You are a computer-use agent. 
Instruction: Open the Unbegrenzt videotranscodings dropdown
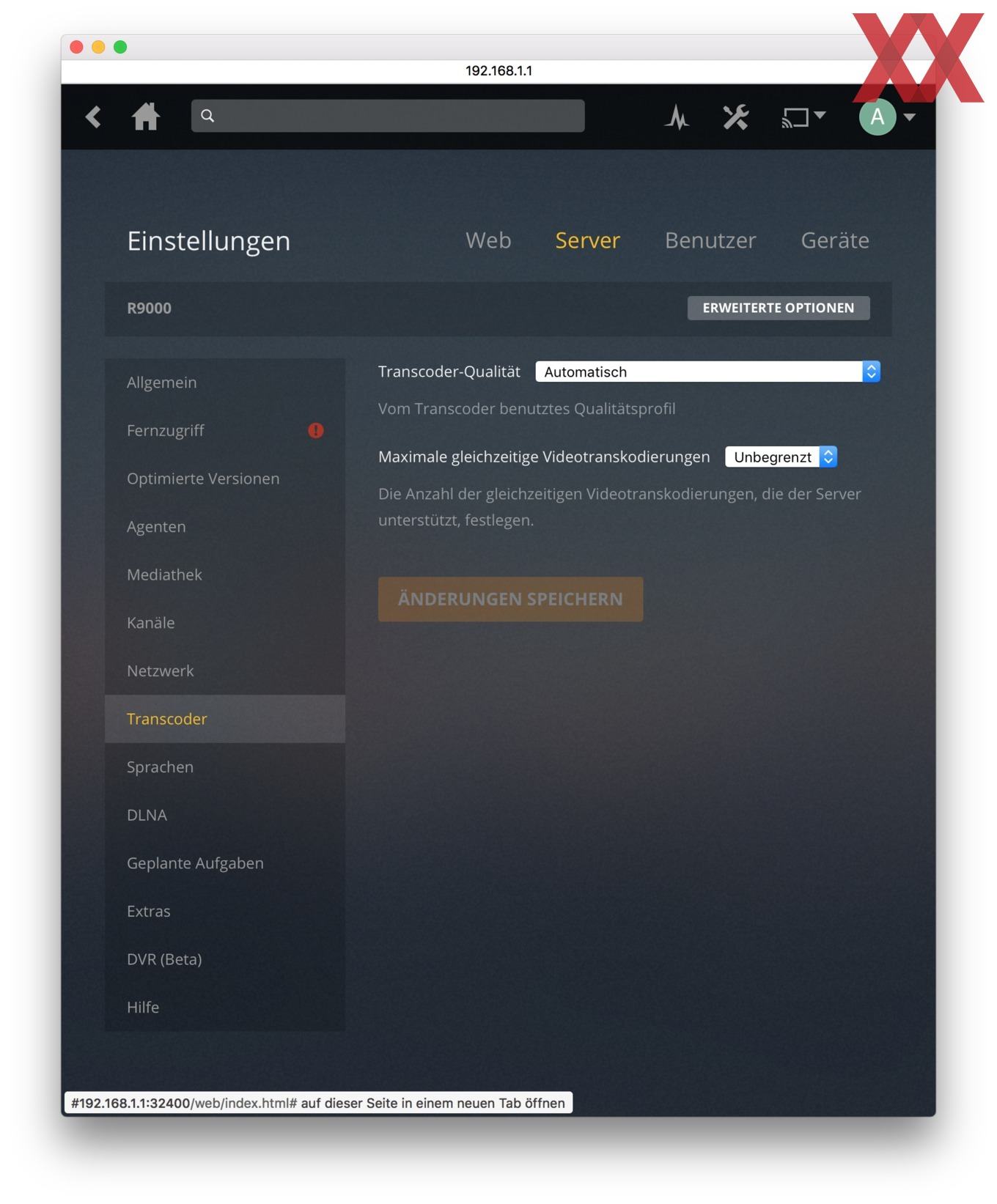click(x=781, y=457)
